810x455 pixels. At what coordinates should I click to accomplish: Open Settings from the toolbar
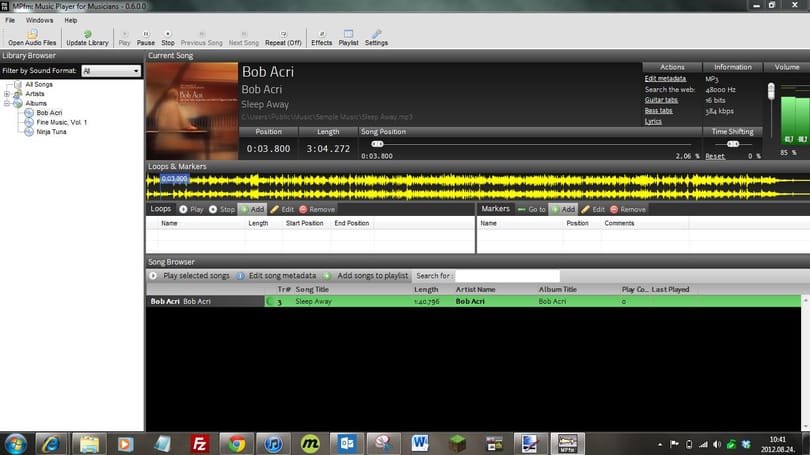click(376, 38)
